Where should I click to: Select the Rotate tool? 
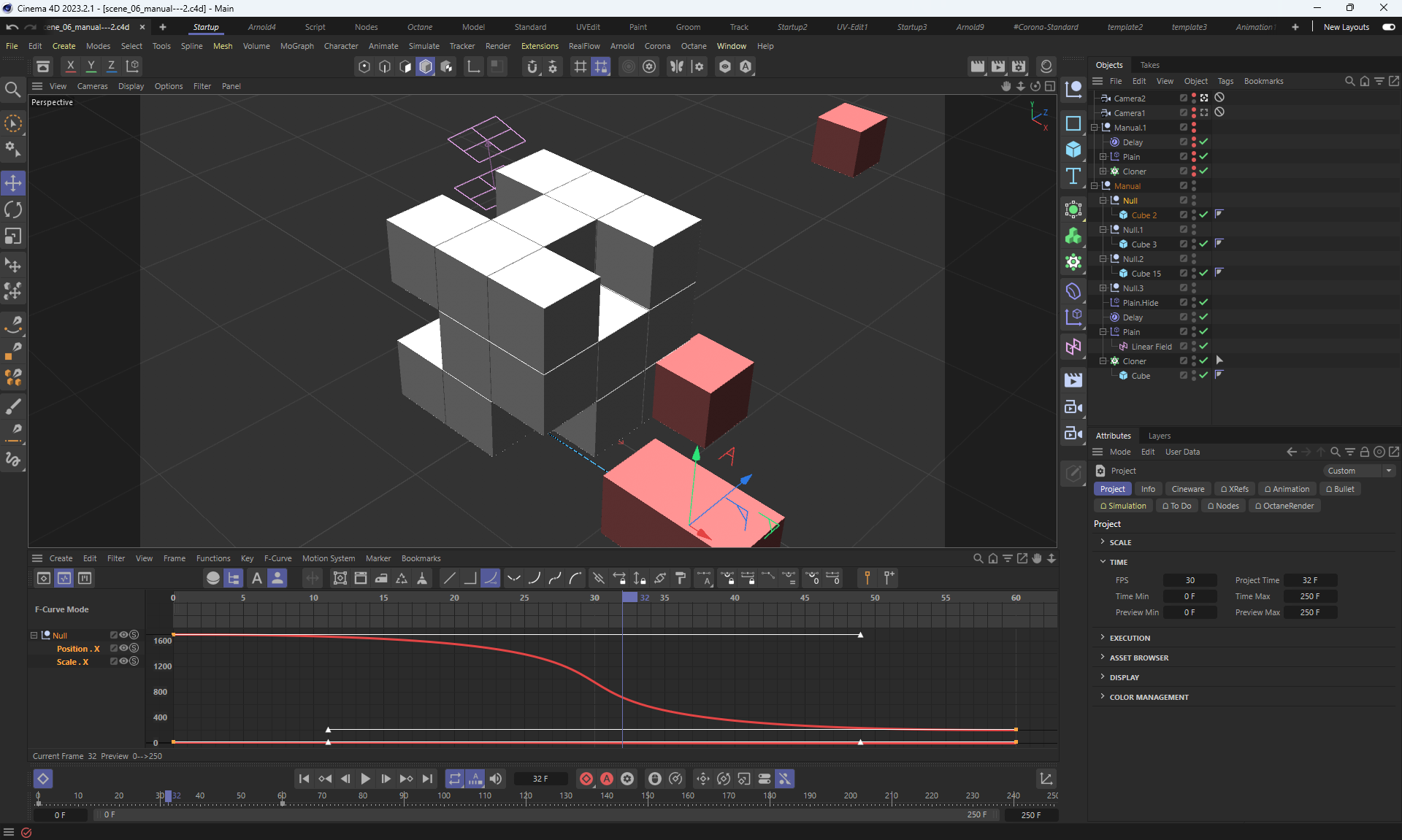(x=13, y=209)
